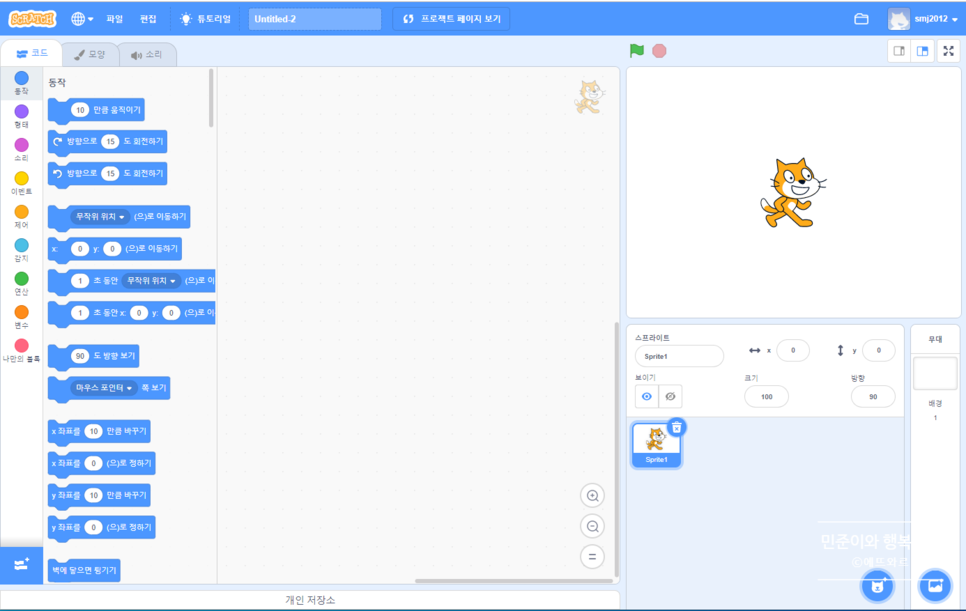Image resolution: width=966 pixels, height=611 pixels.
Task: Switch to small stage layout
Action: click(899, 51)
